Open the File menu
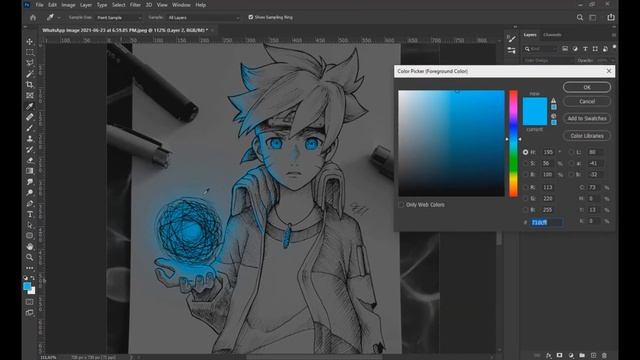This screenshot has width=640, height=360. [39, 5]
